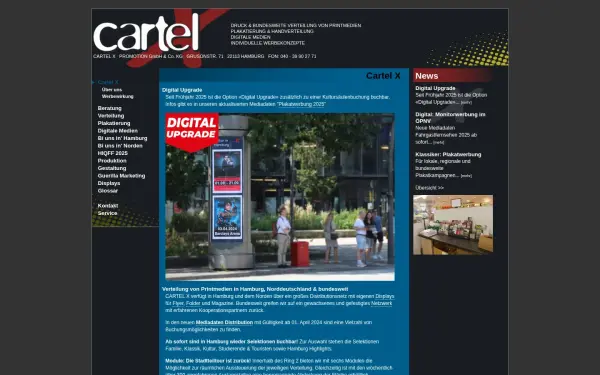Open the Glossar menu entry
600x375 pixels.
click(108, 191)
